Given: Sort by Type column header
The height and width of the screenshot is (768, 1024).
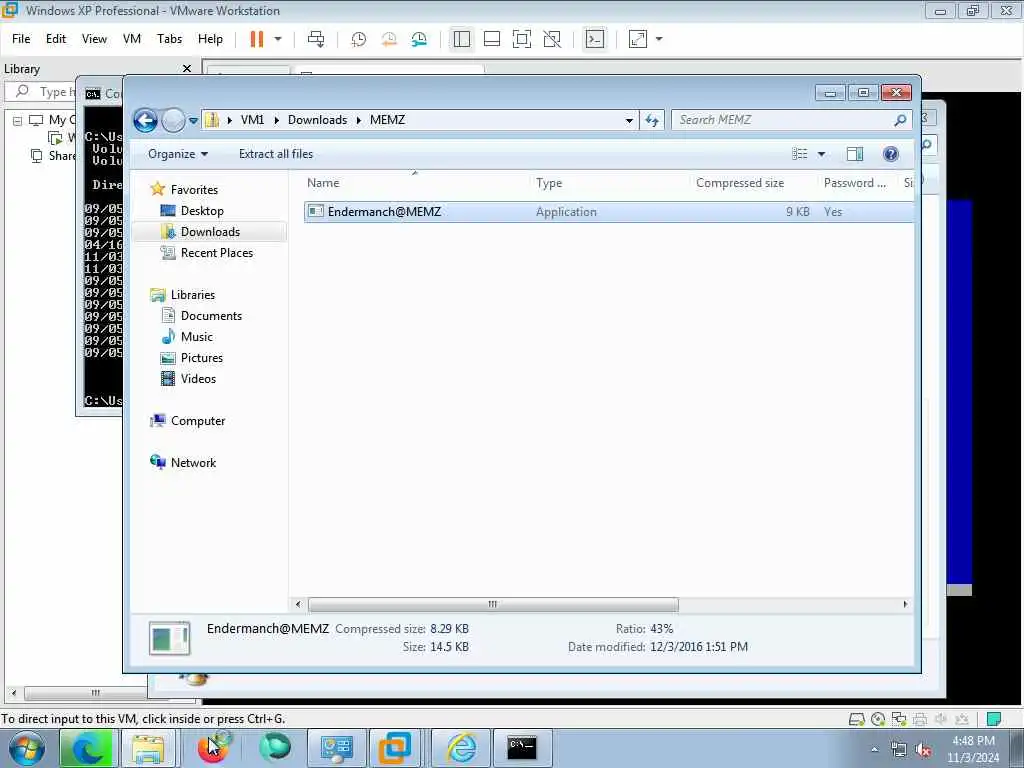Looking at the screenshot, I should pyautogui.click(x=549, y=184).
